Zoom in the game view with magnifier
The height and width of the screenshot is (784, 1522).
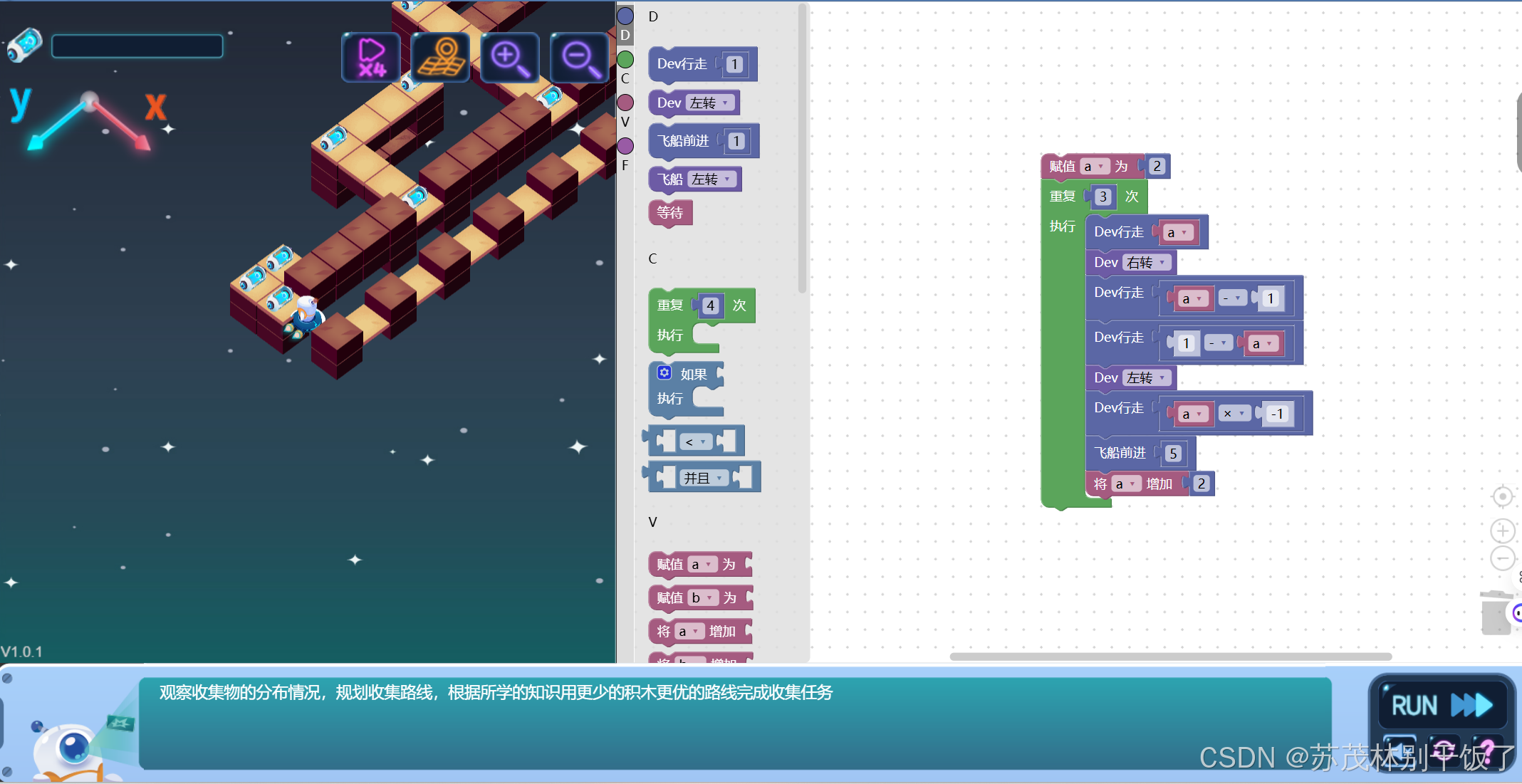pyautogui.click(x=509, y=57)
